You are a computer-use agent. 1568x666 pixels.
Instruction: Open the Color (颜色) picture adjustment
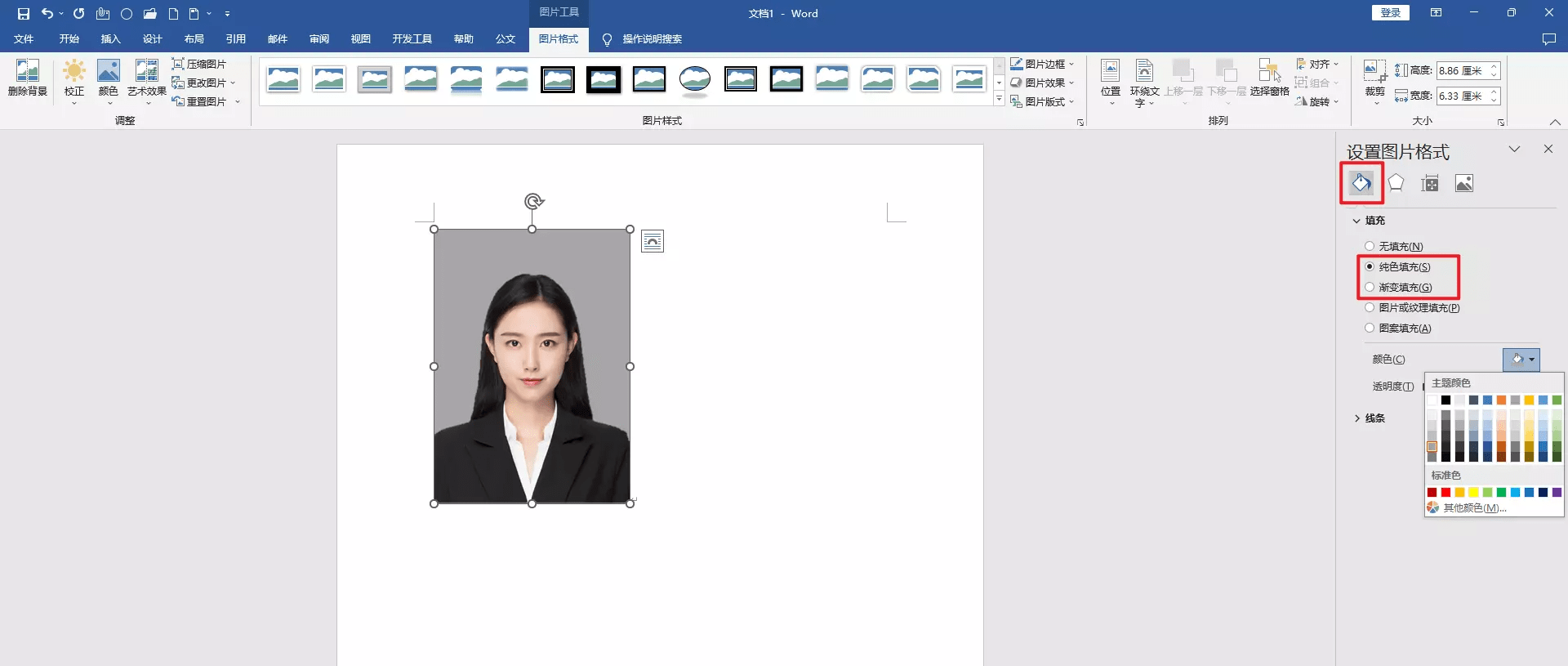(109, 79)
